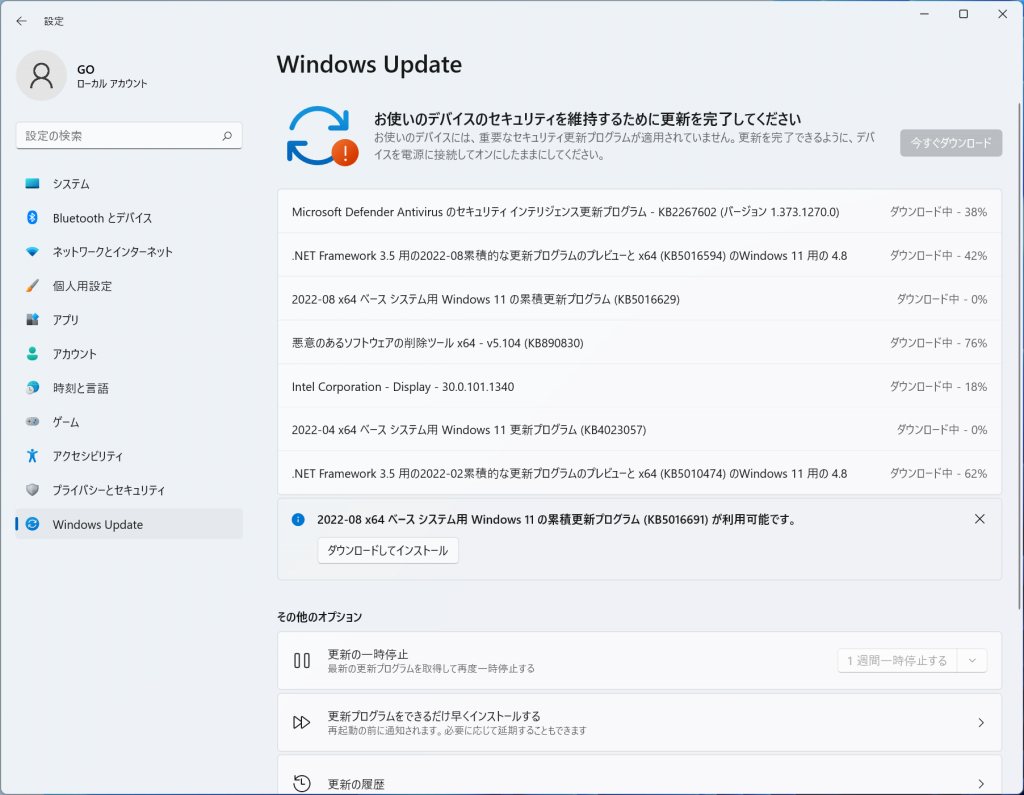Image resolution: width=1024 pixels, height=795 pixels.
Task: Click 今すぐダウンロード button
Action: pos(951,142)
